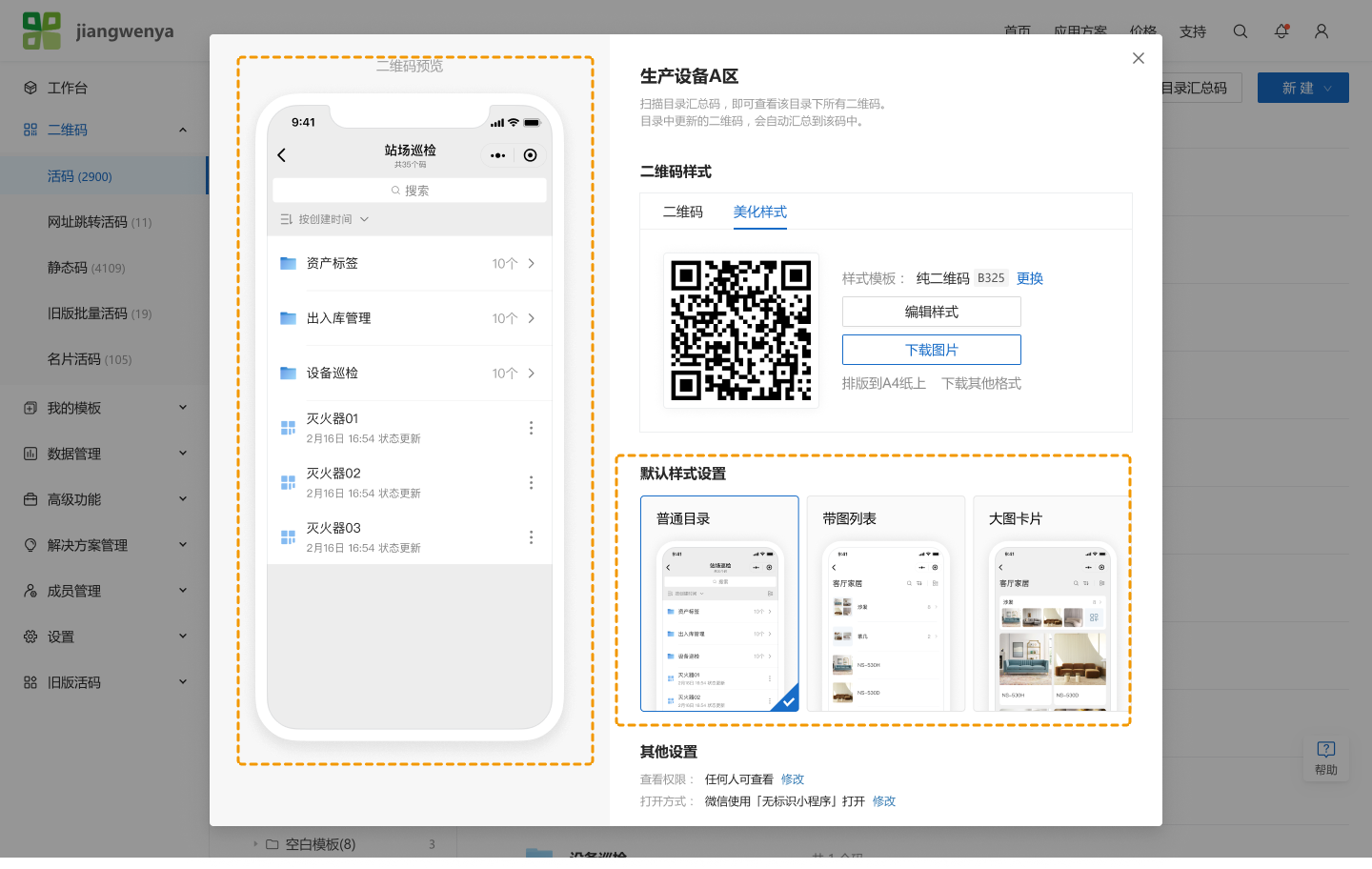The width and height of the screenshot is (1372, 869).
Task: Click the 数据管理 sidebar icon
Action: (x=30, y=454)
